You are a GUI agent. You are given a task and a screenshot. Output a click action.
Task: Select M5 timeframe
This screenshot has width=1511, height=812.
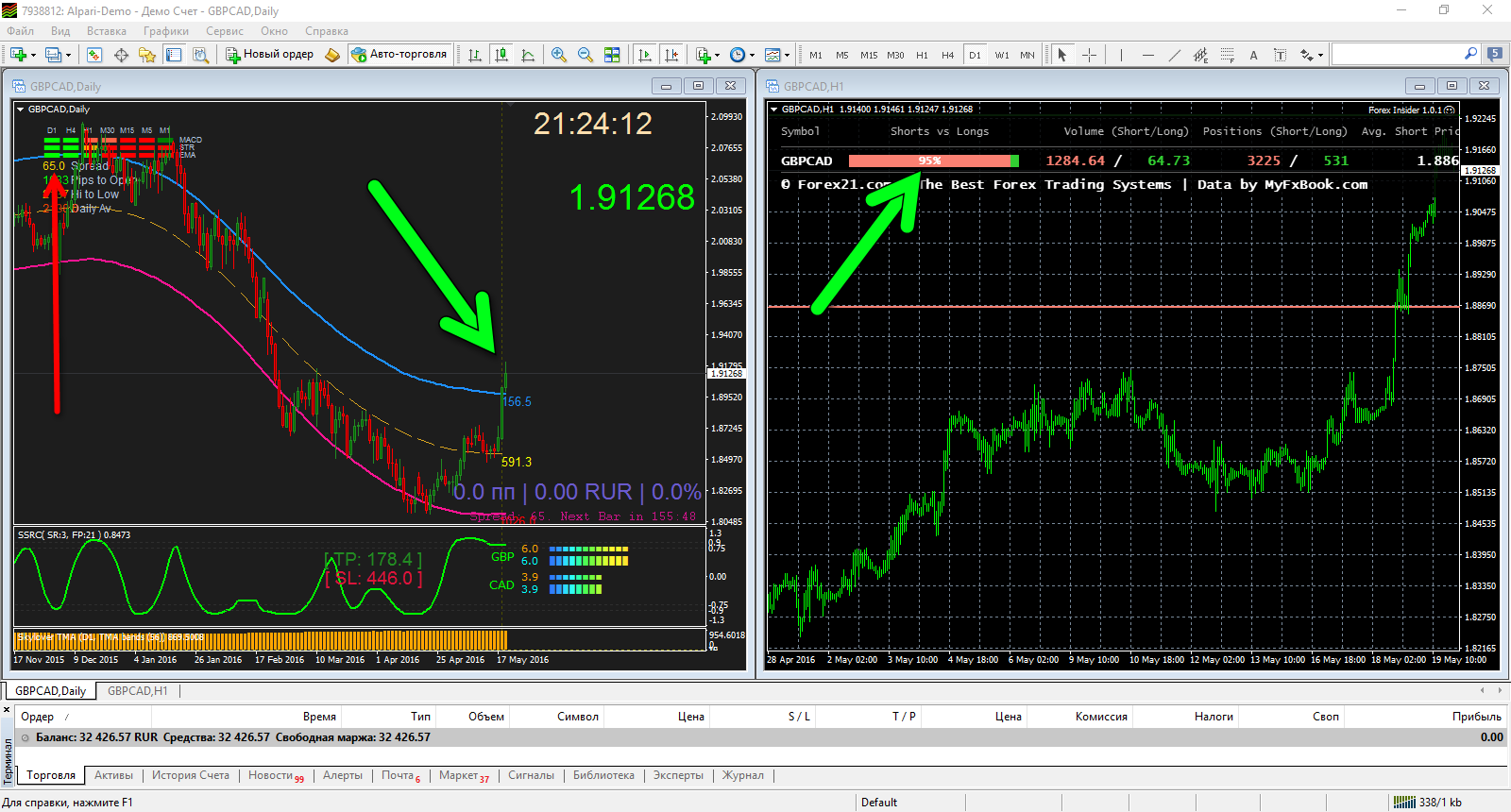tap(842, 55)
